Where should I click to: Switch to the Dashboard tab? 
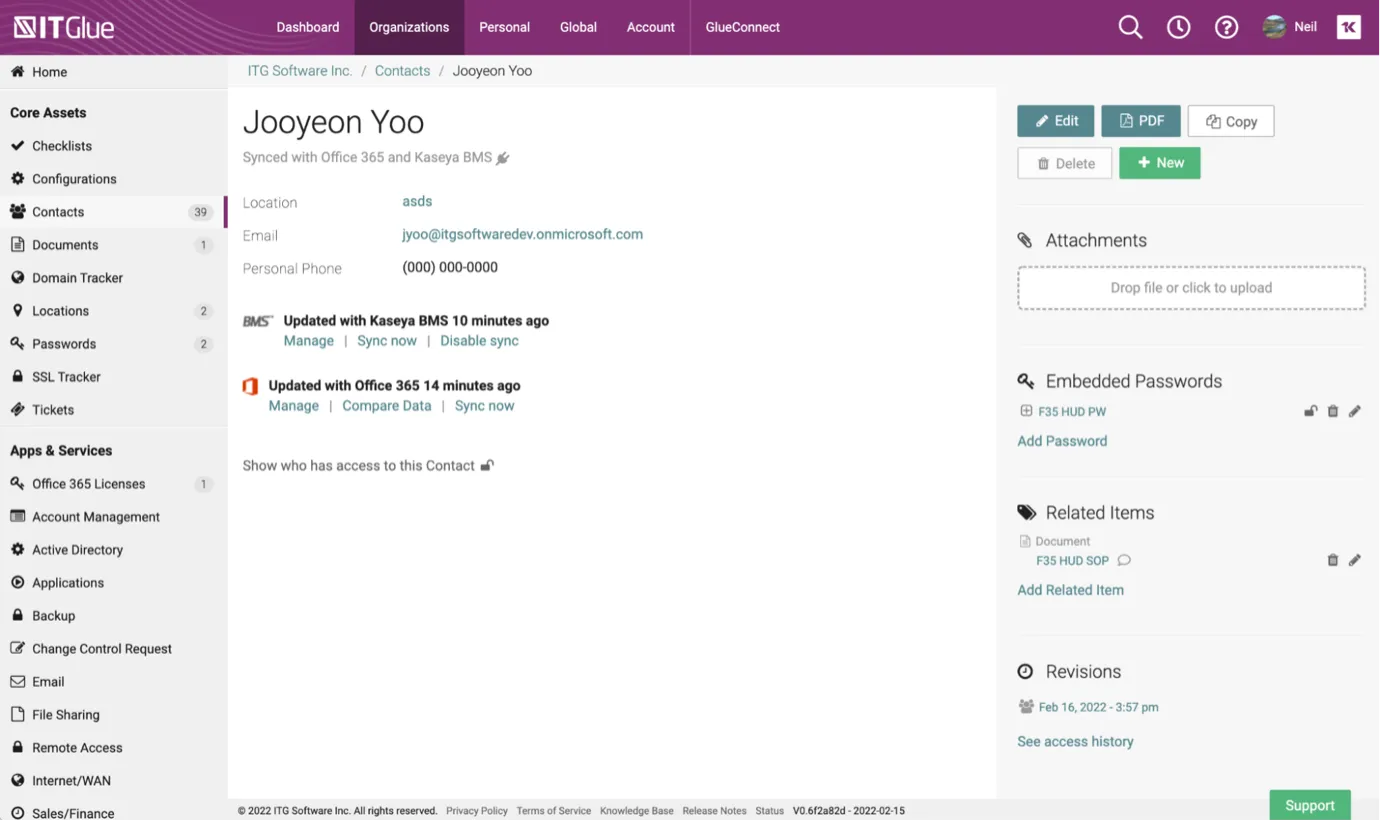(x=307, y=27)
